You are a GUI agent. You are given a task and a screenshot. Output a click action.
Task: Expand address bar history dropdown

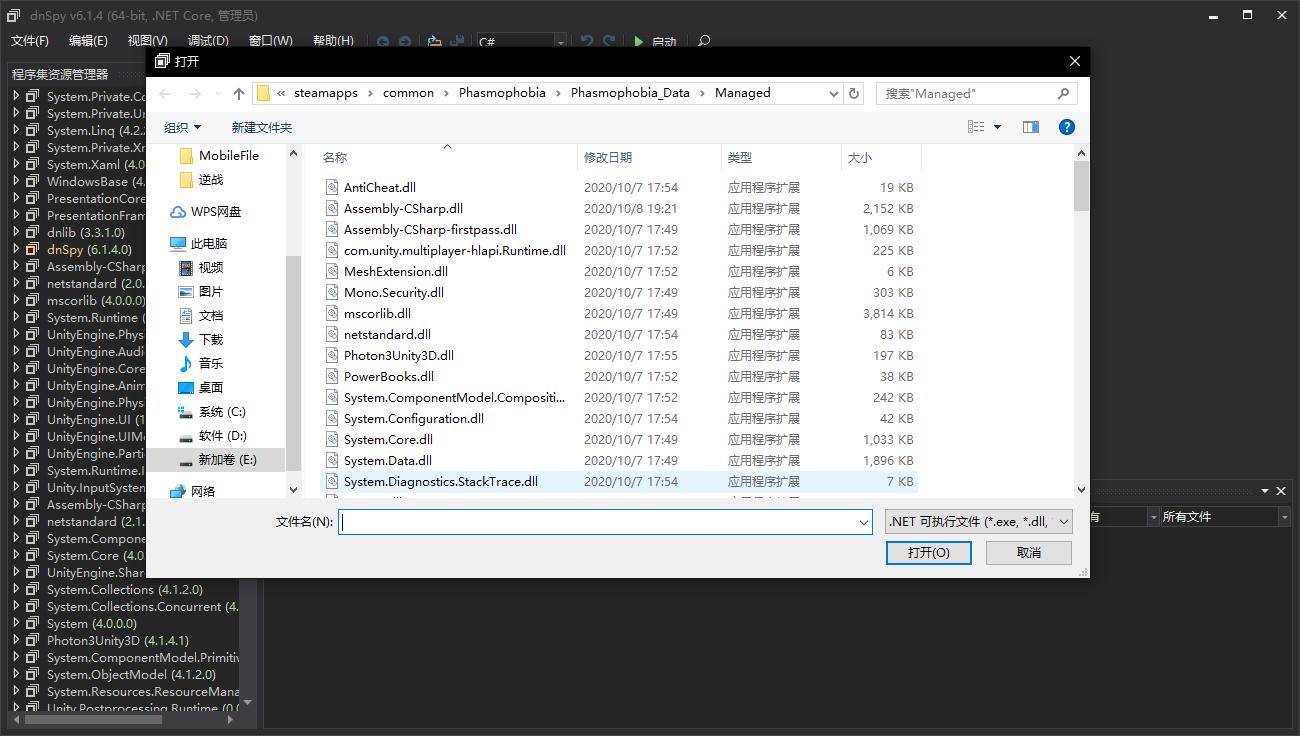point(834,93)
